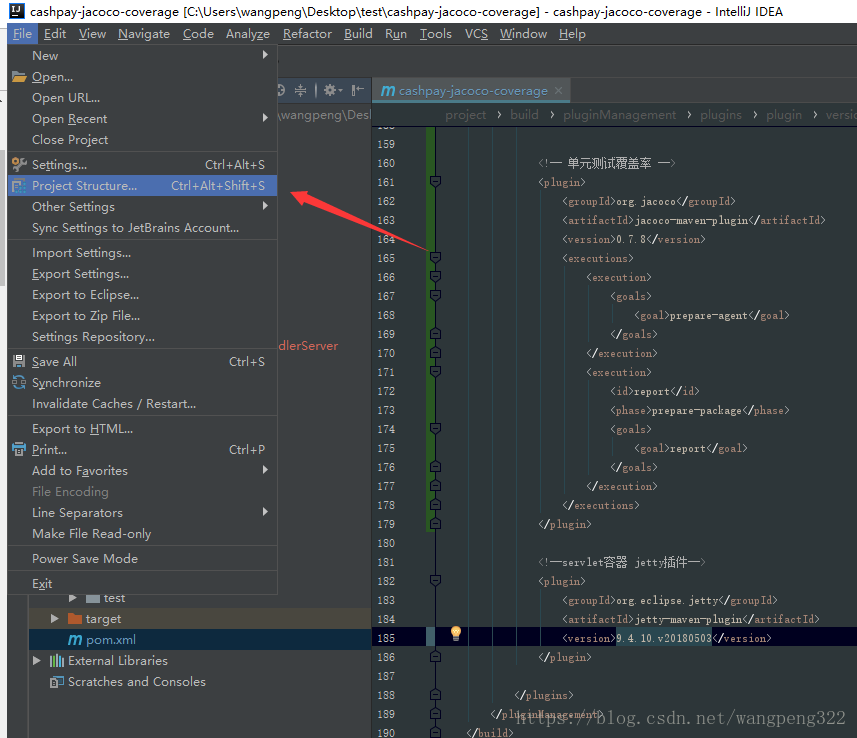Image resolution: width=857 pixels, height=738 pixels.
Task: Open the Add to Favorites submenu
Action: point(143,471)
